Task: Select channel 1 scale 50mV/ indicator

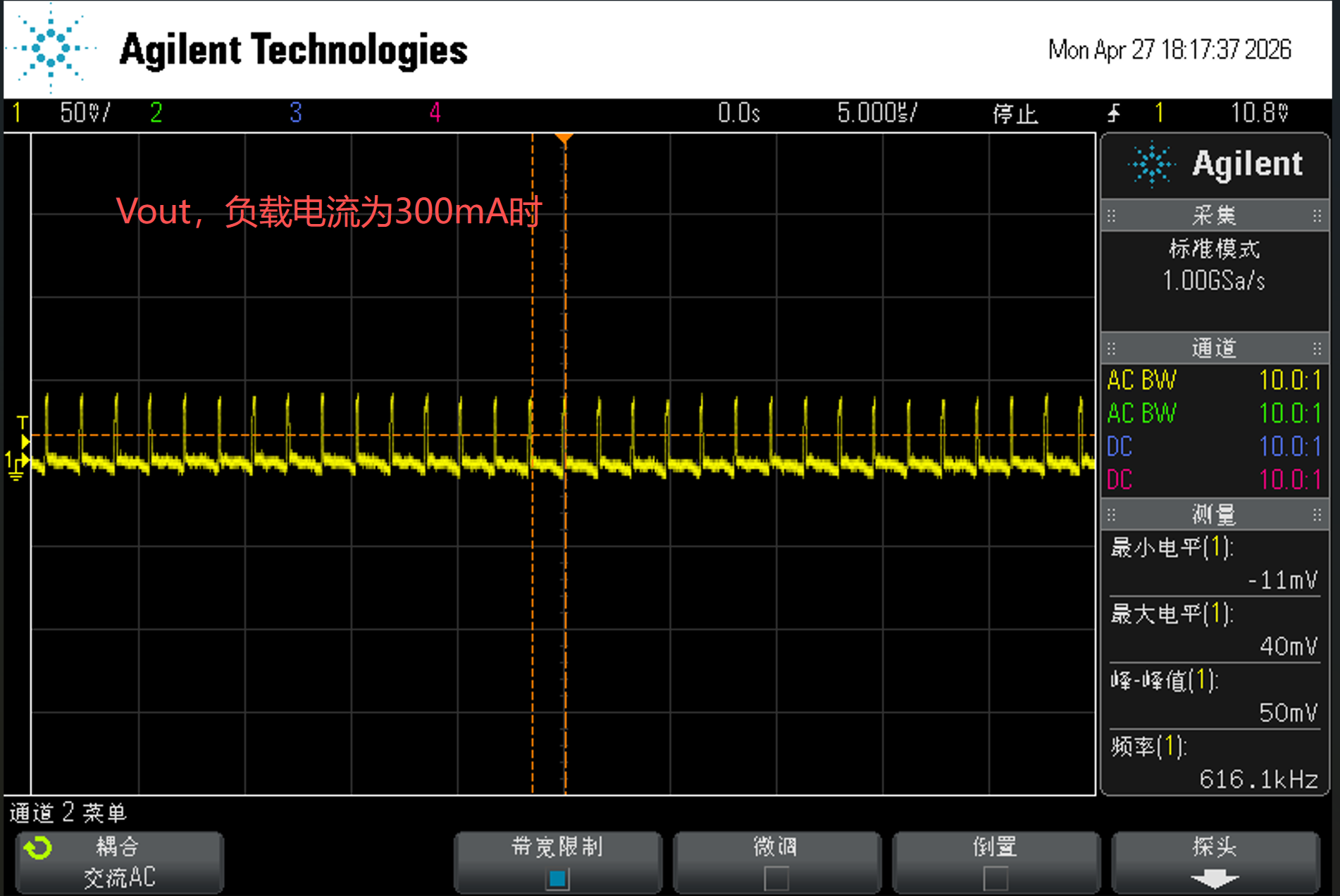Action: (x=85, y=113)
